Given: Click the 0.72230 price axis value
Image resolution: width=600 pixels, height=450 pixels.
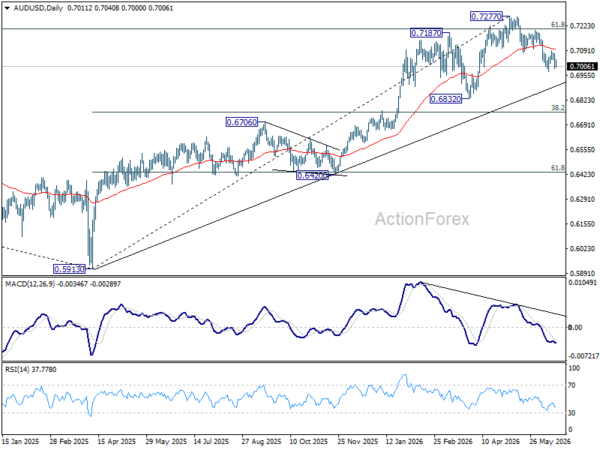Looking at the screenshot, I should 582,26.
